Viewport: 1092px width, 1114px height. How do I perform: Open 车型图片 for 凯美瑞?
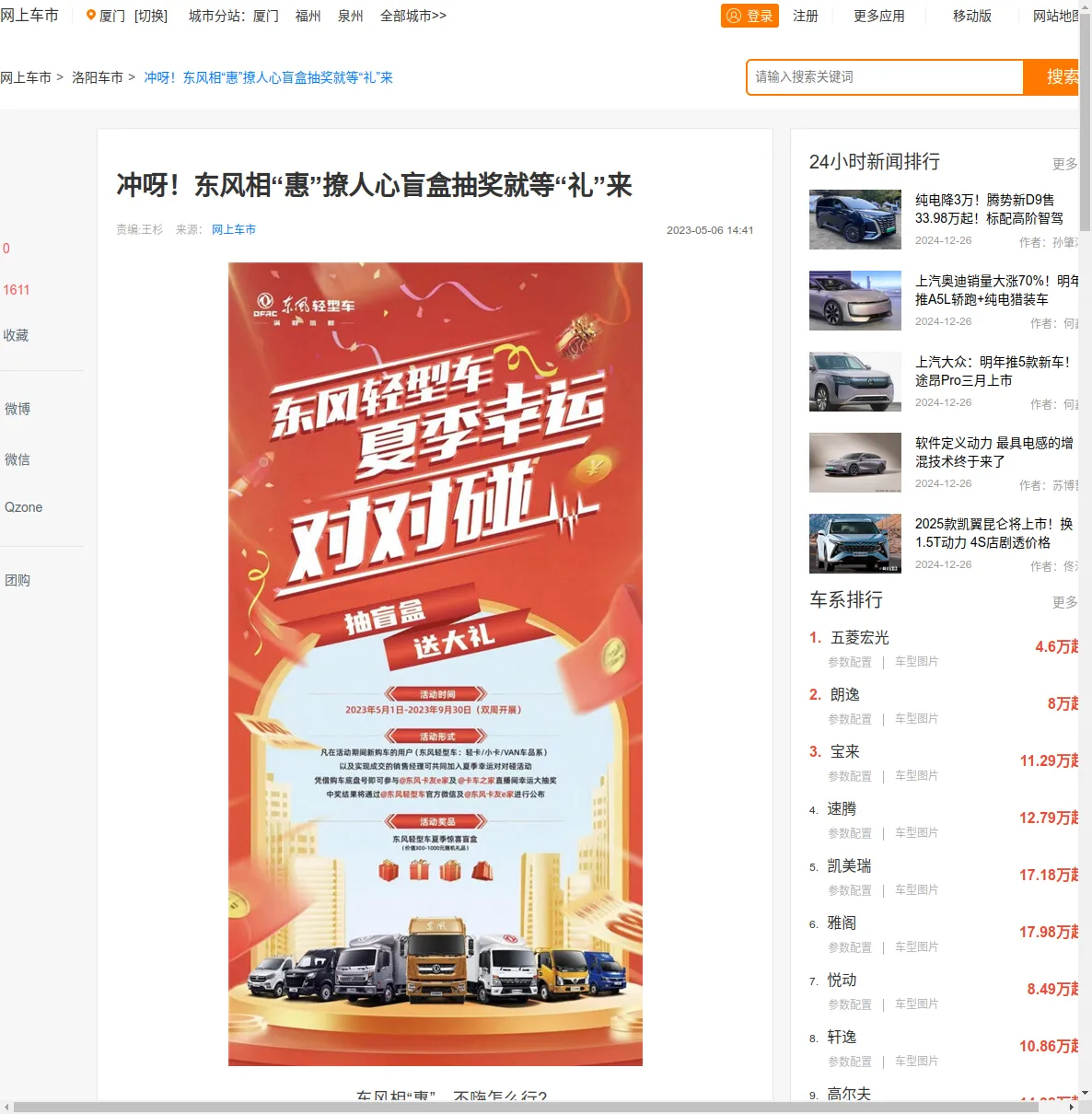point(917,890)
